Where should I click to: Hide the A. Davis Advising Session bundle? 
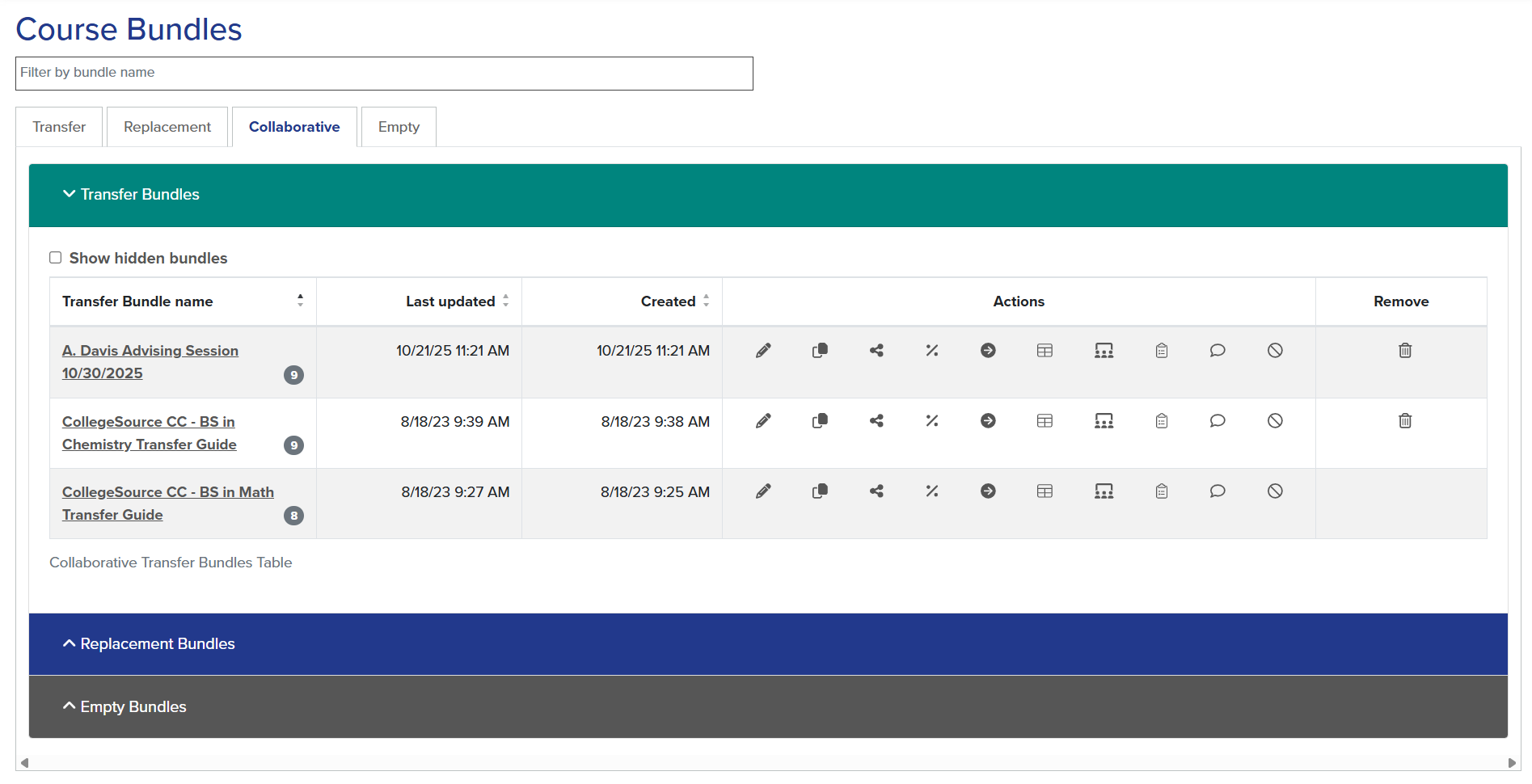(1275, 351)
